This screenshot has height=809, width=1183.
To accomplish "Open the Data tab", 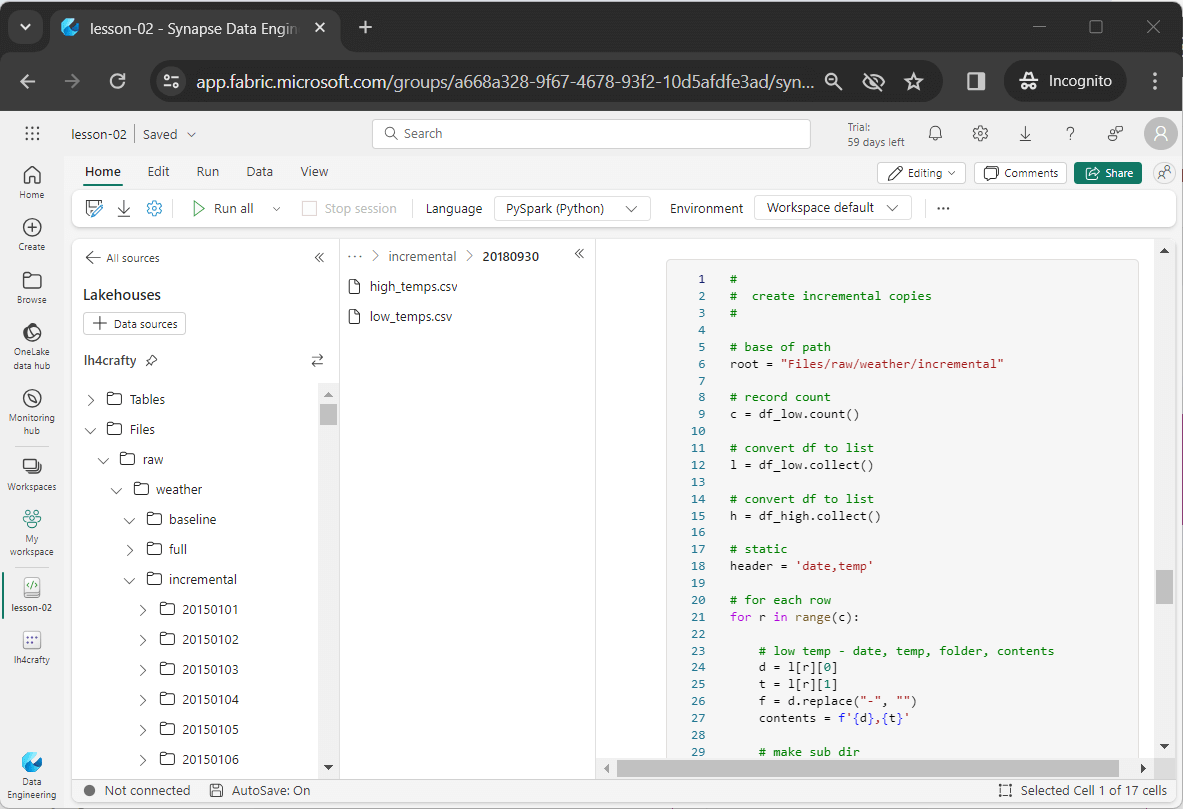I will [259, 172].
